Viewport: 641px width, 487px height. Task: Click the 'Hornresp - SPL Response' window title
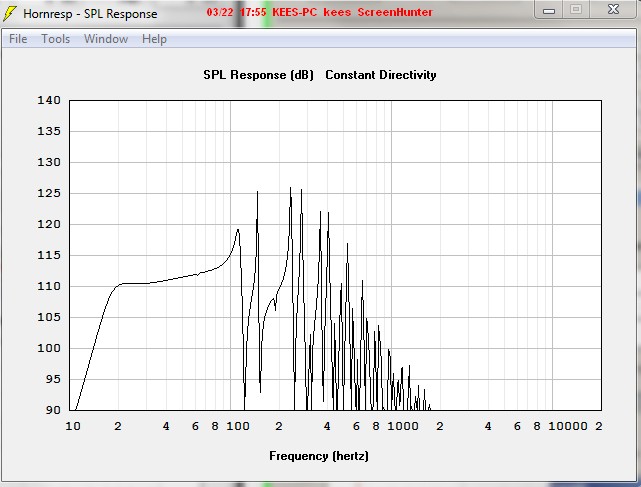[90, 13]
